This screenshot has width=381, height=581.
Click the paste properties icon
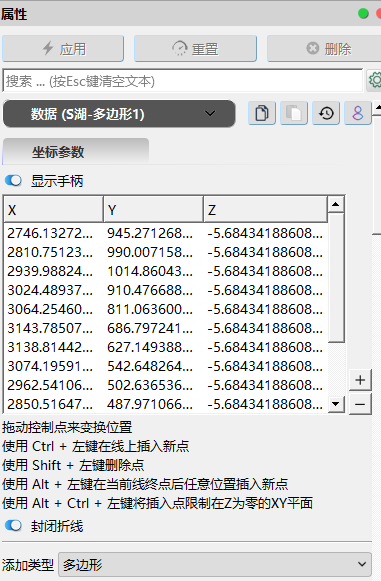pyautogui.click(x=294, y=113)
